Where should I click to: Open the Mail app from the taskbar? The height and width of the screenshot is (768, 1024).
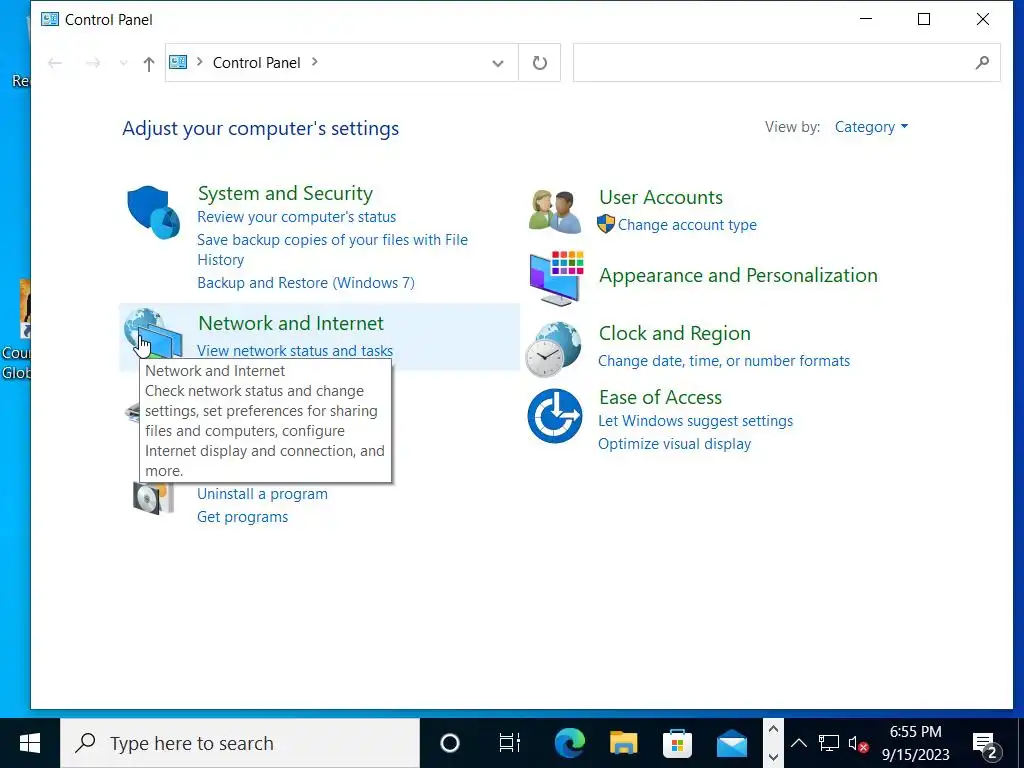click(x=731, y=743)
